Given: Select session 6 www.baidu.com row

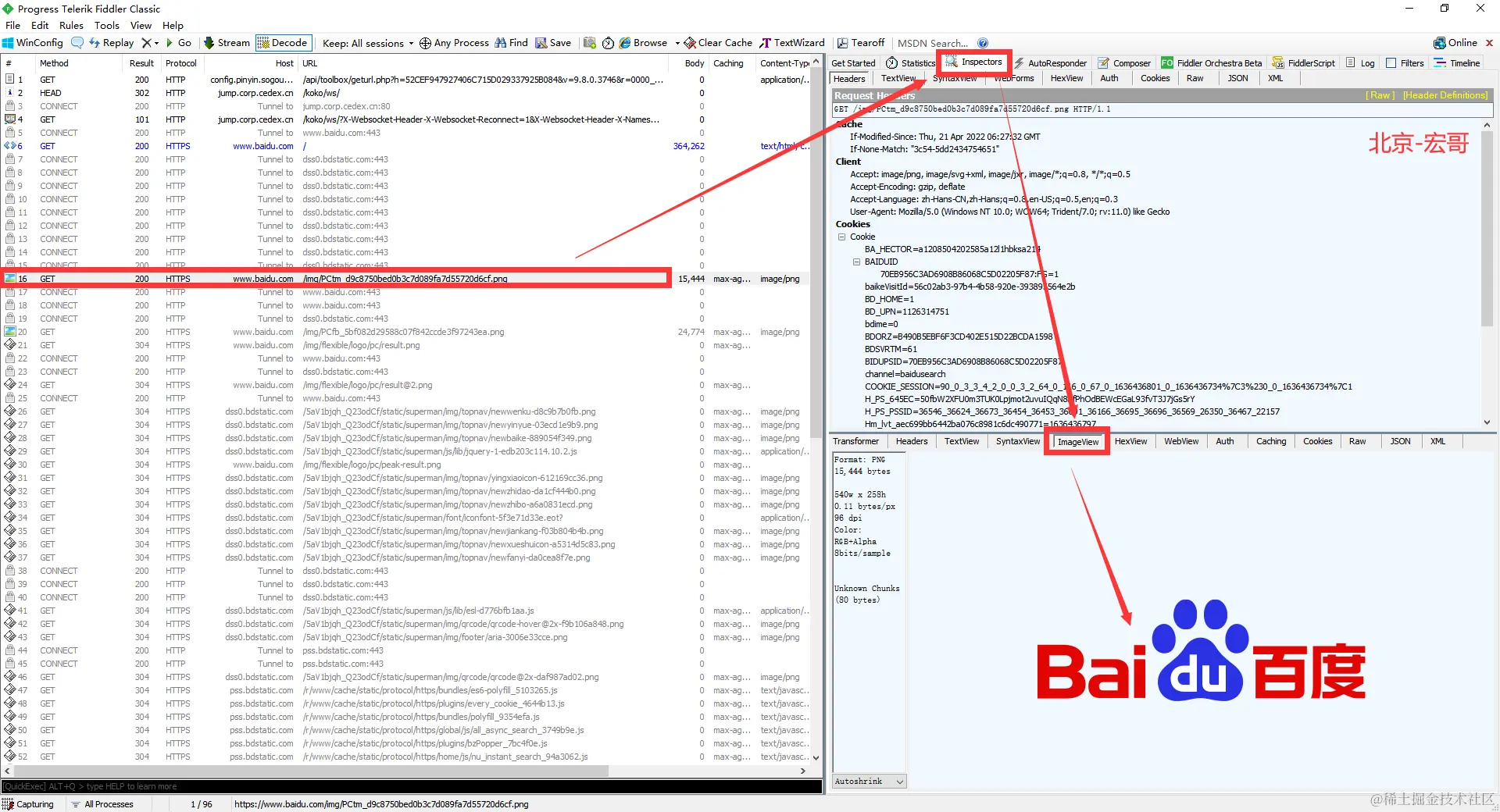Looking at the screenshot, I should (406, 146).
